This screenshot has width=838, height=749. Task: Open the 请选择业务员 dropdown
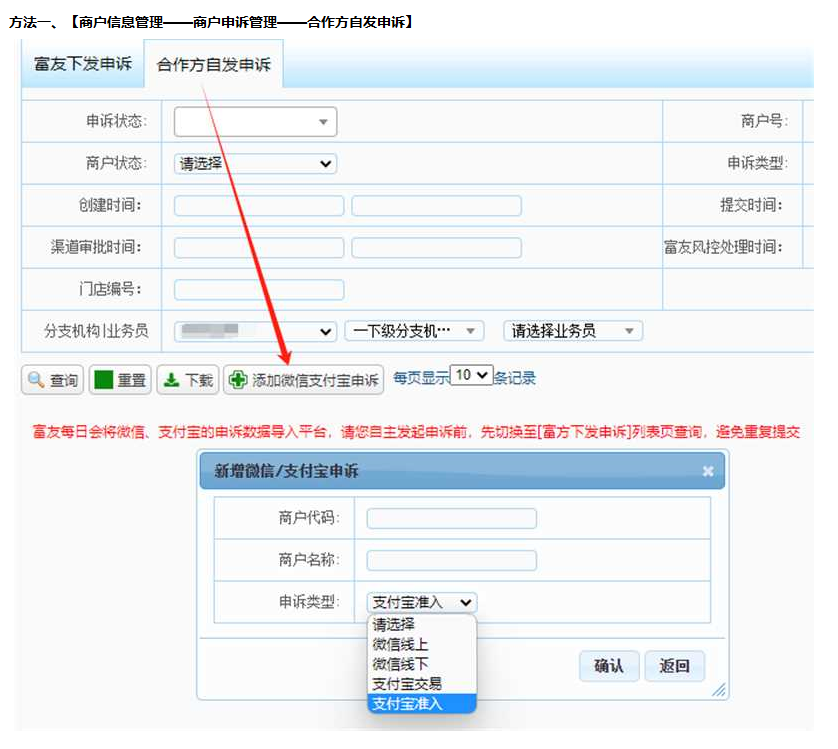(572, 331)
